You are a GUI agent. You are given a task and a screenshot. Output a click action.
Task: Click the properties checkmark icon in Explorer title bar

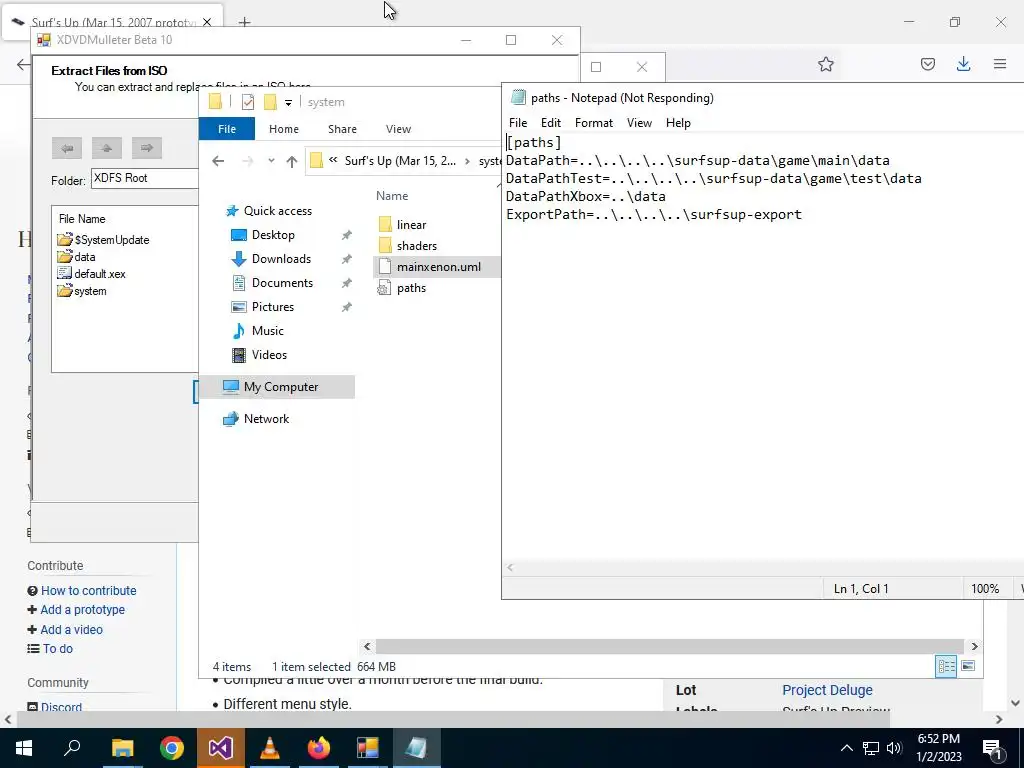tap(248, 102)
